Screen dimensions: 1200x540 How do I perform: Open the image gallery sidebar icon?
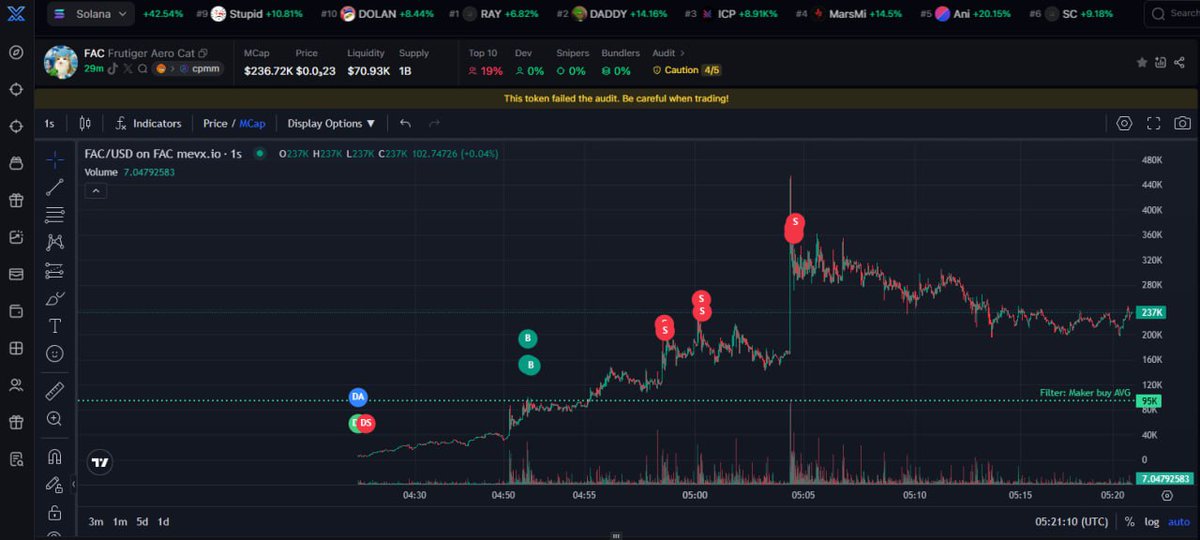[x=16, y=237]
